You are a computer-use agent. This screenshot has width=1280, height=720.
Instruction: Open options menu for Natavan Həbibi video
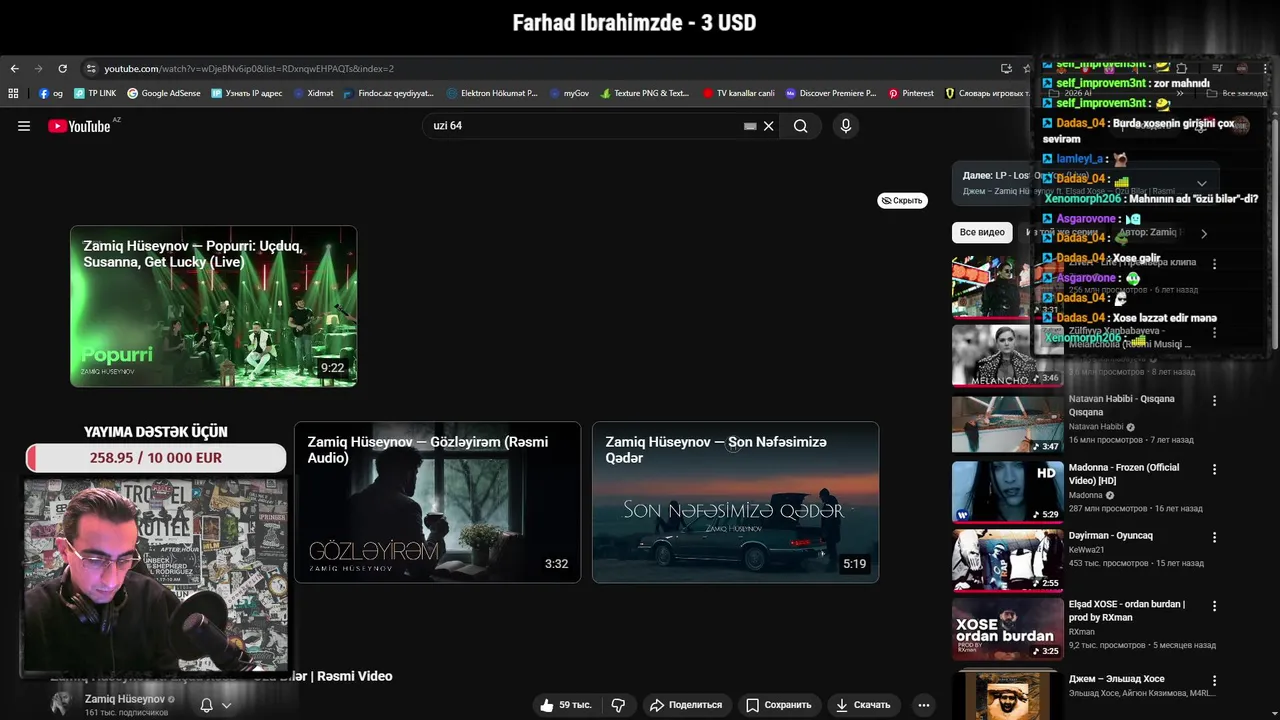(x=1215, y=401)
